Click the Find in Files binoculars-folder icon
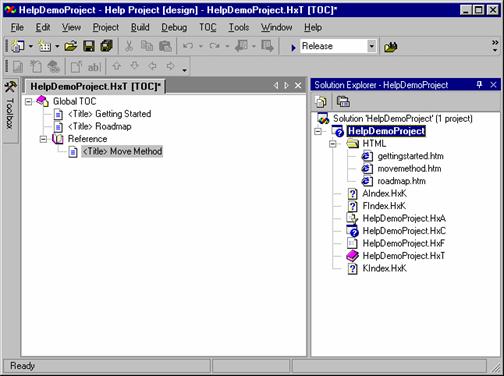 pyautogui.click(x=391, y=47)
